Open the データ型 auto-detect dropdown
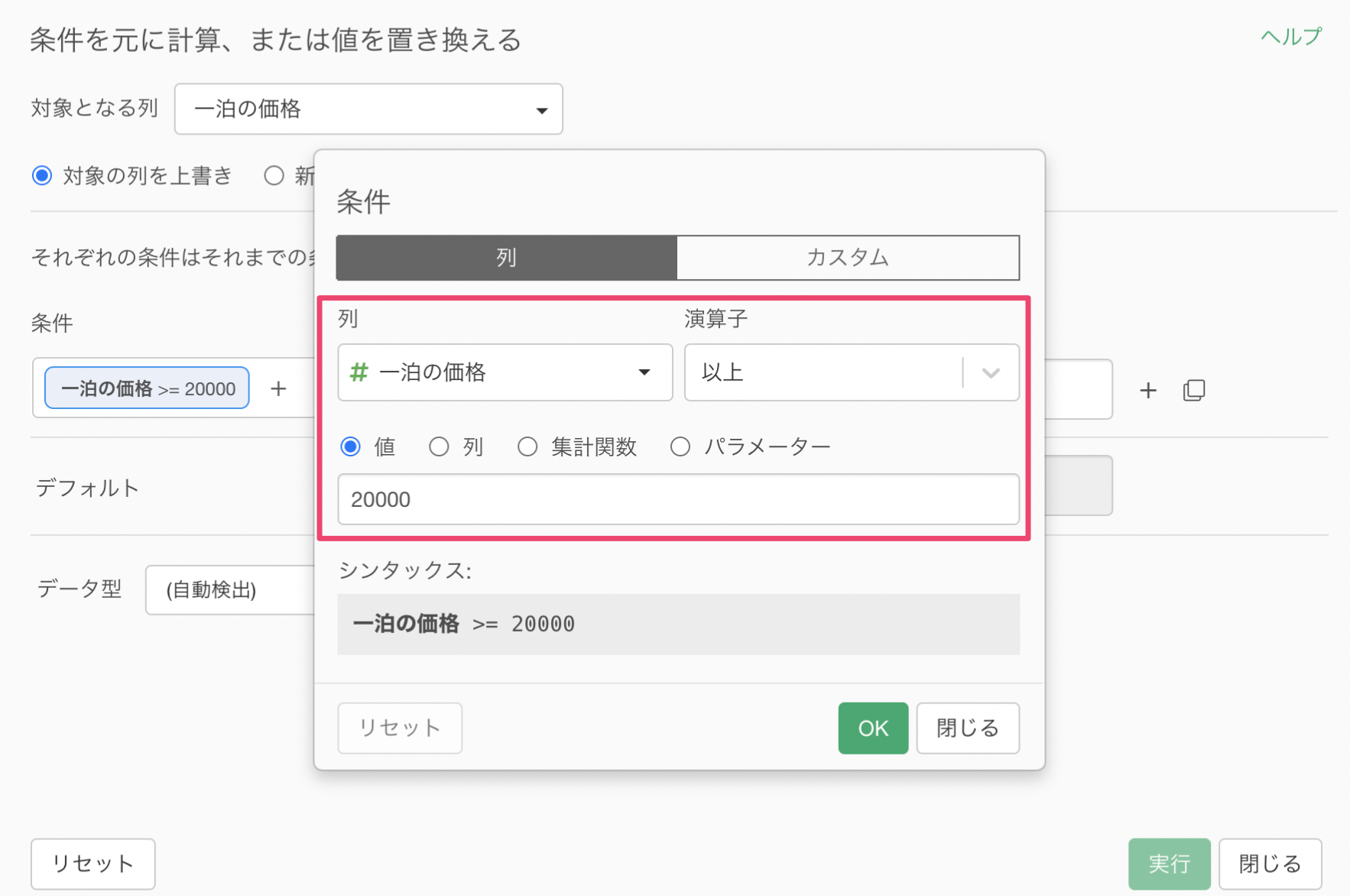The image size is (1350, 896). coord(229,589)
